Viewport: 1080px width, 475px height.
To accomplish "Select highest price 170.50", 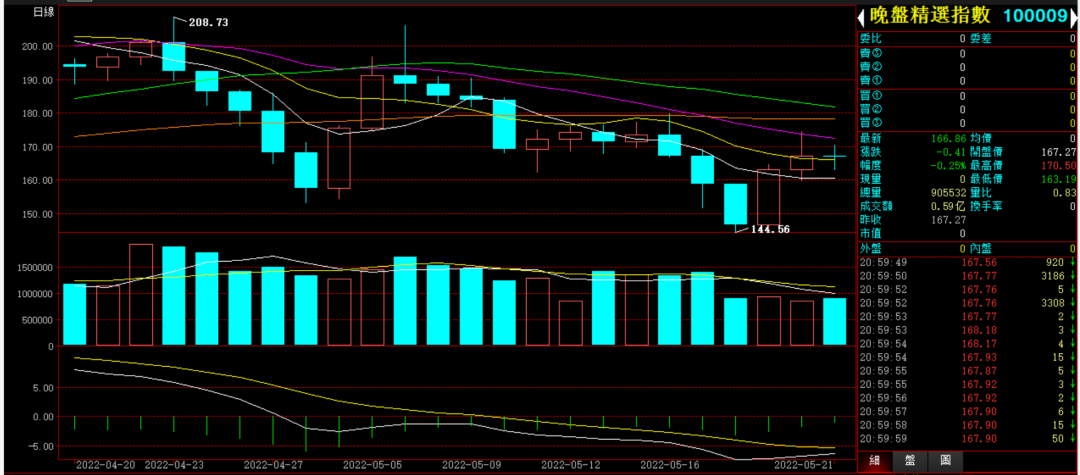I will (x=1059, y=165).
